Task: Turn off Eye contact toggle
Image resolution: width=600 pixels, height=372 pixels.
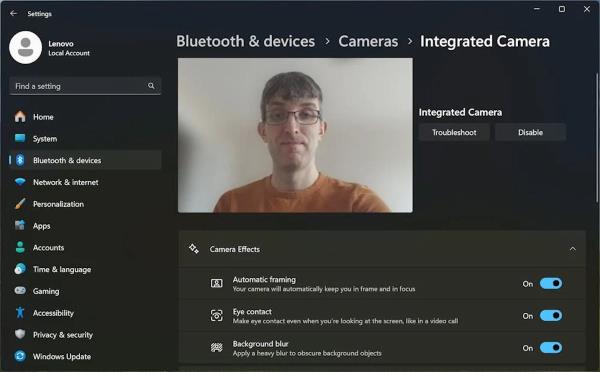Action: [x=551, y=316]
